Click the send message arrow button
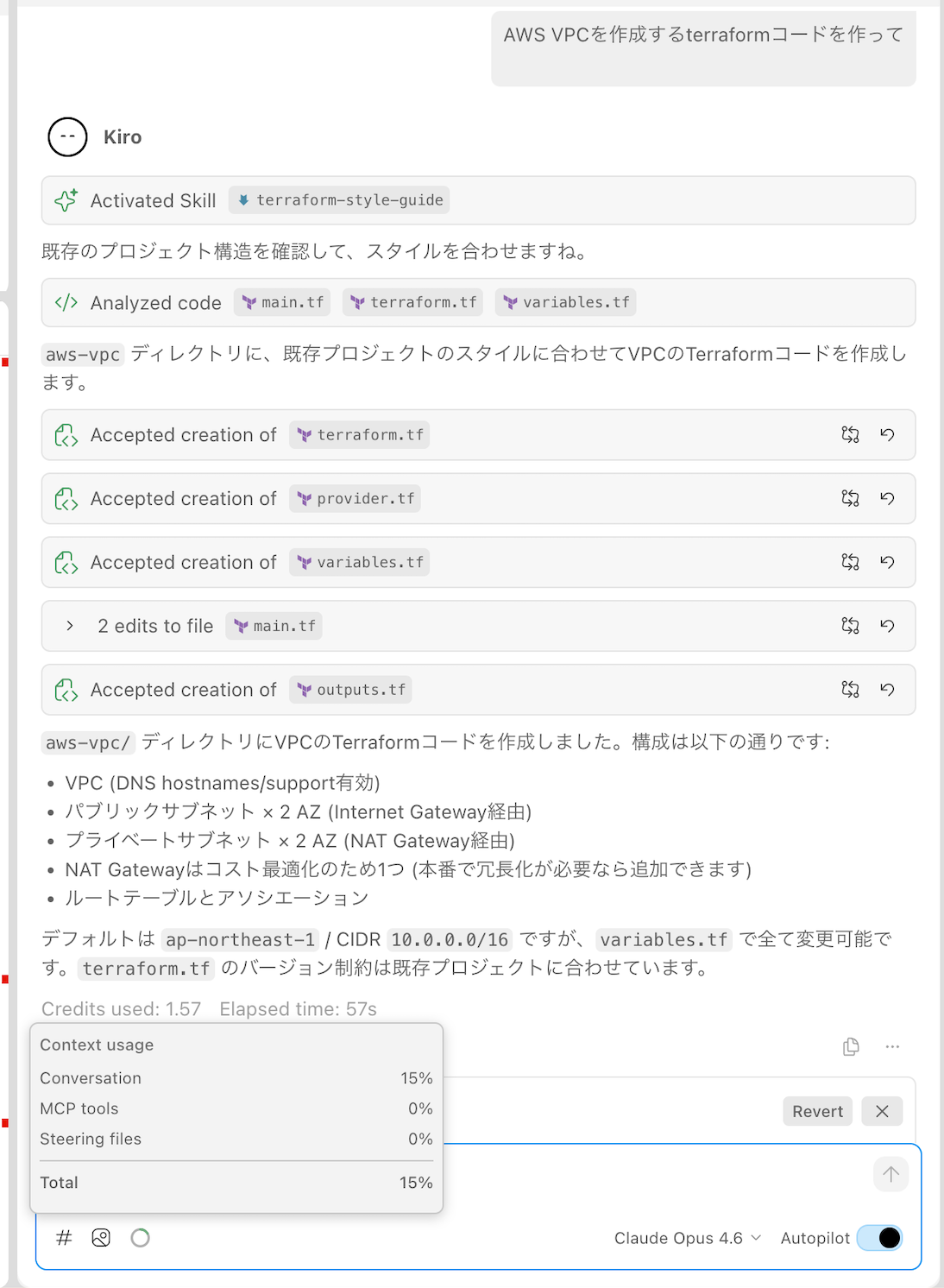The width and height of the screenshot is (944, 1288). 891,1174
